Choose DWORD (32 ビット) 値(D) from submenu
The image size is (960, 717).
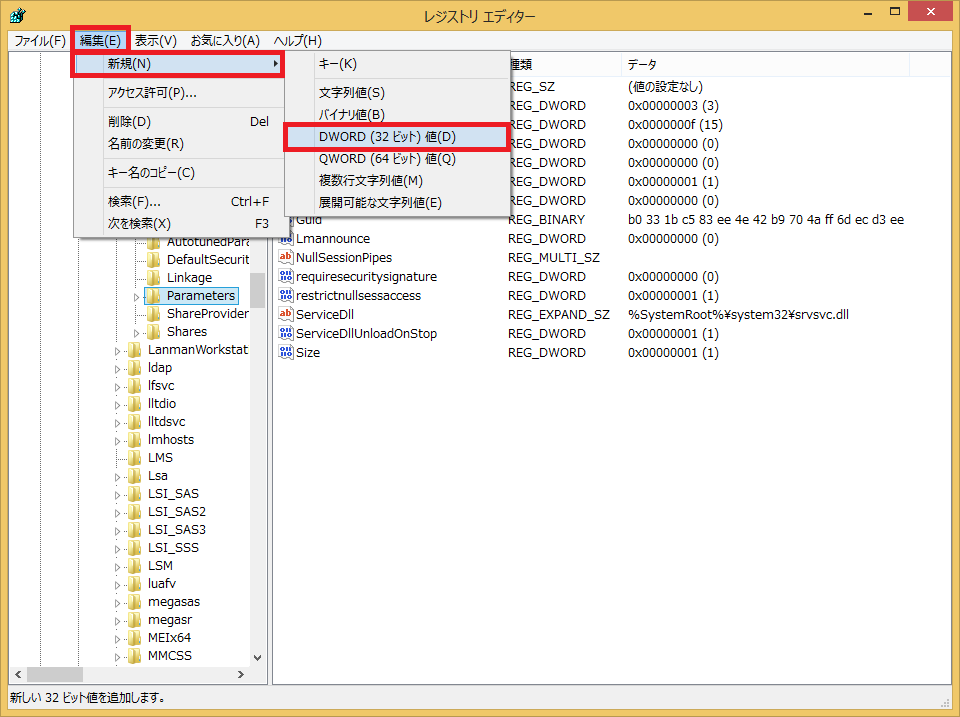pos(397,136)
